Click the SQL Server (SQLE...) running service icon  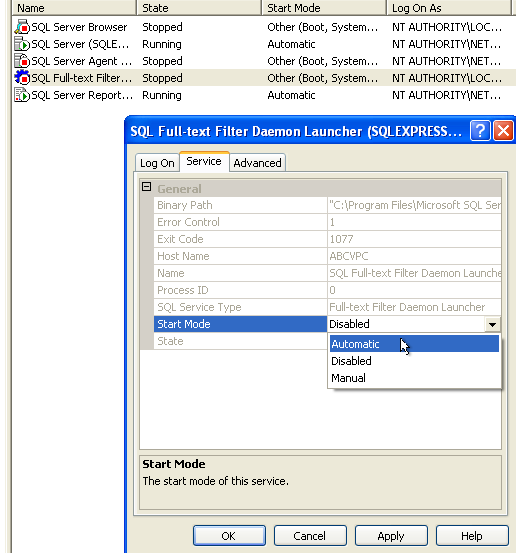22,44
